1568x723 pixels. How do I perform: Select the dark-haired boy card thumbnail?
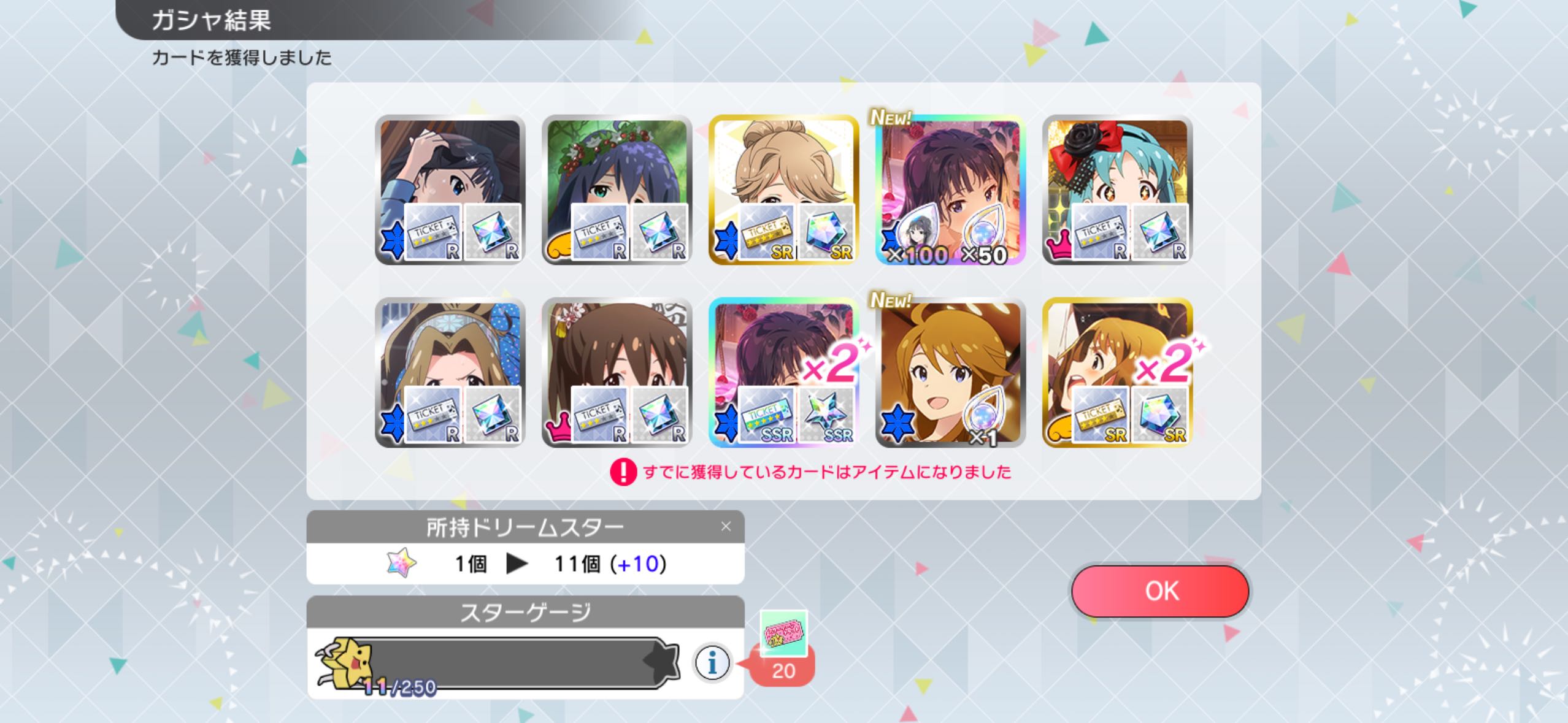[x=450, y=189]
